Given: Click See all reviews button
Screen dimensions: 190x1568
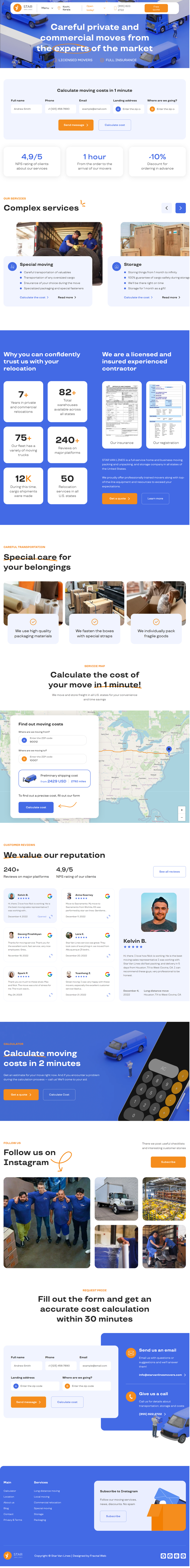Looking at the screenshot, I should pyautogui.click(x=169, y=872).
